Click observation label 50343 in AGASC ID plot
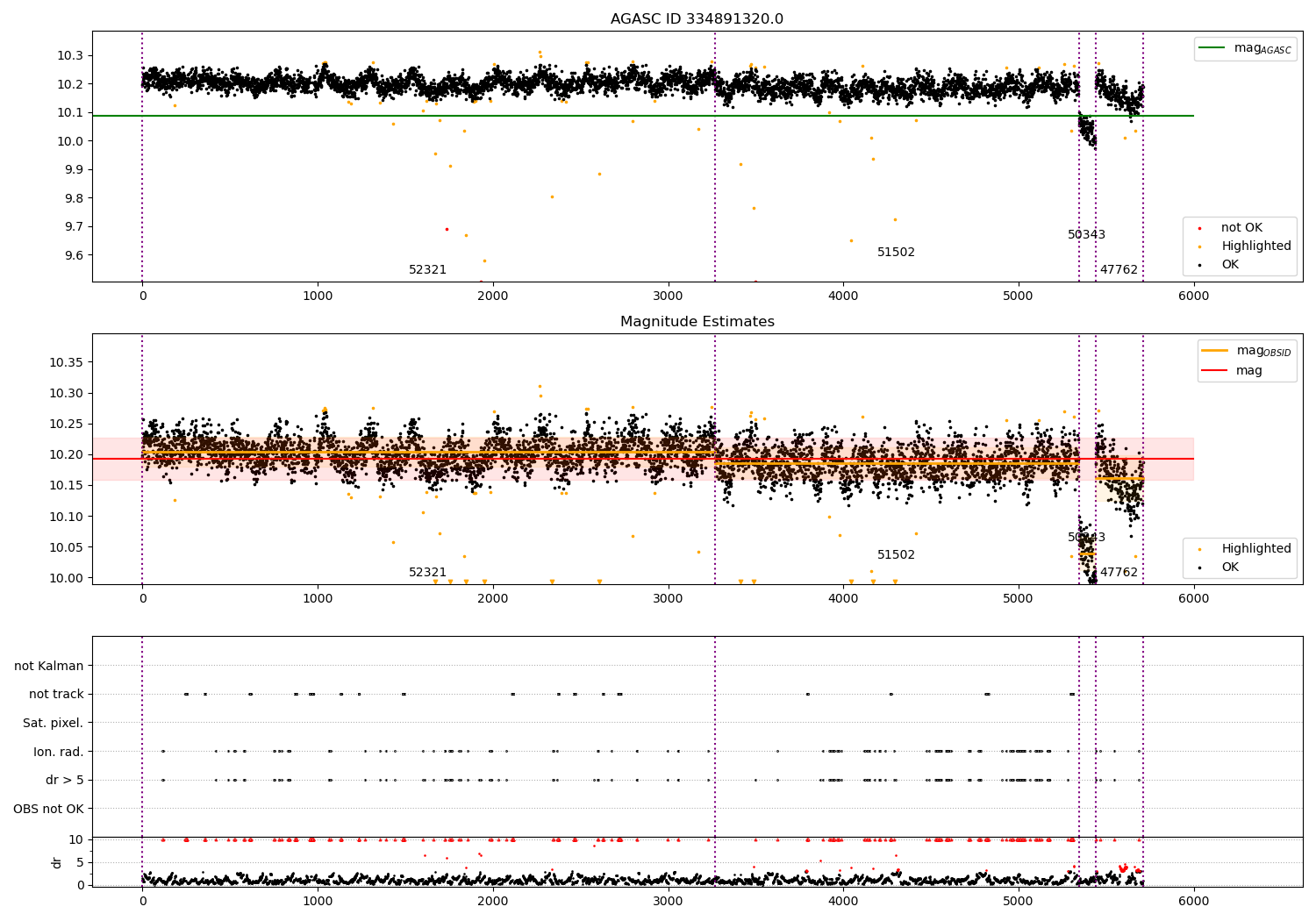 point(1086,235)
